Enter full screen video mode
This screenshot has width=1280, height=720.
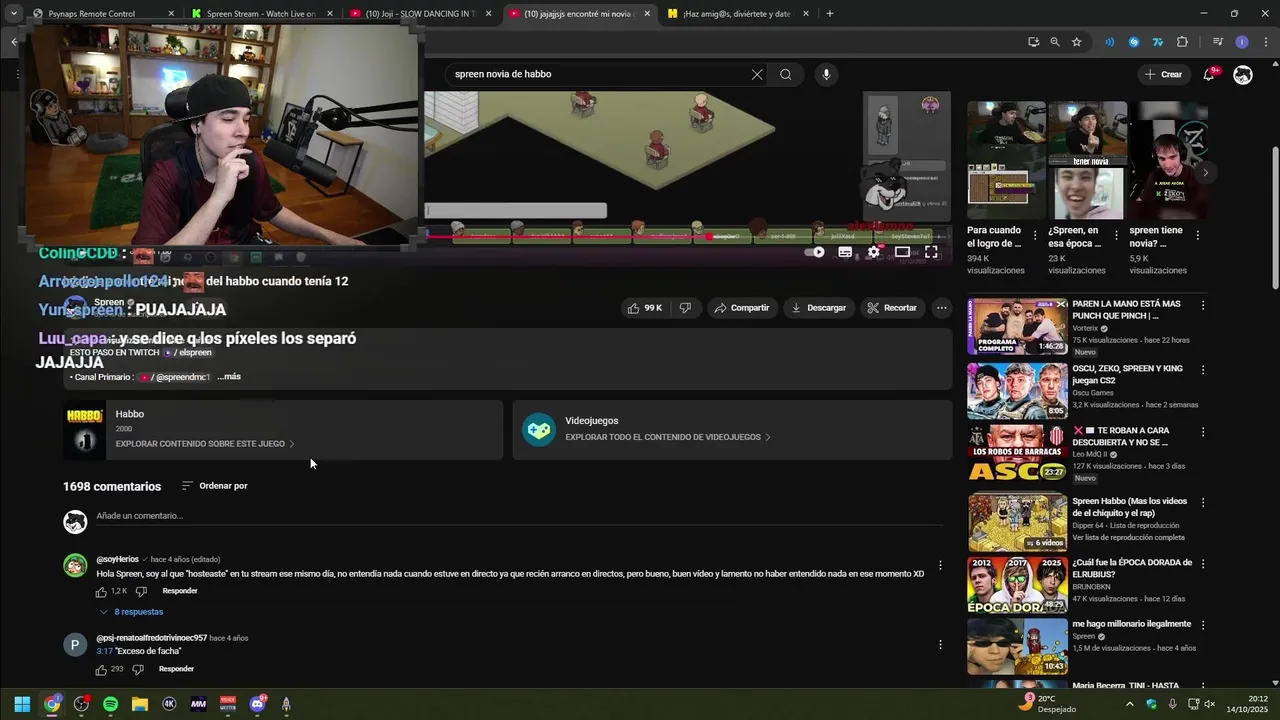click(x=931, y=252)
